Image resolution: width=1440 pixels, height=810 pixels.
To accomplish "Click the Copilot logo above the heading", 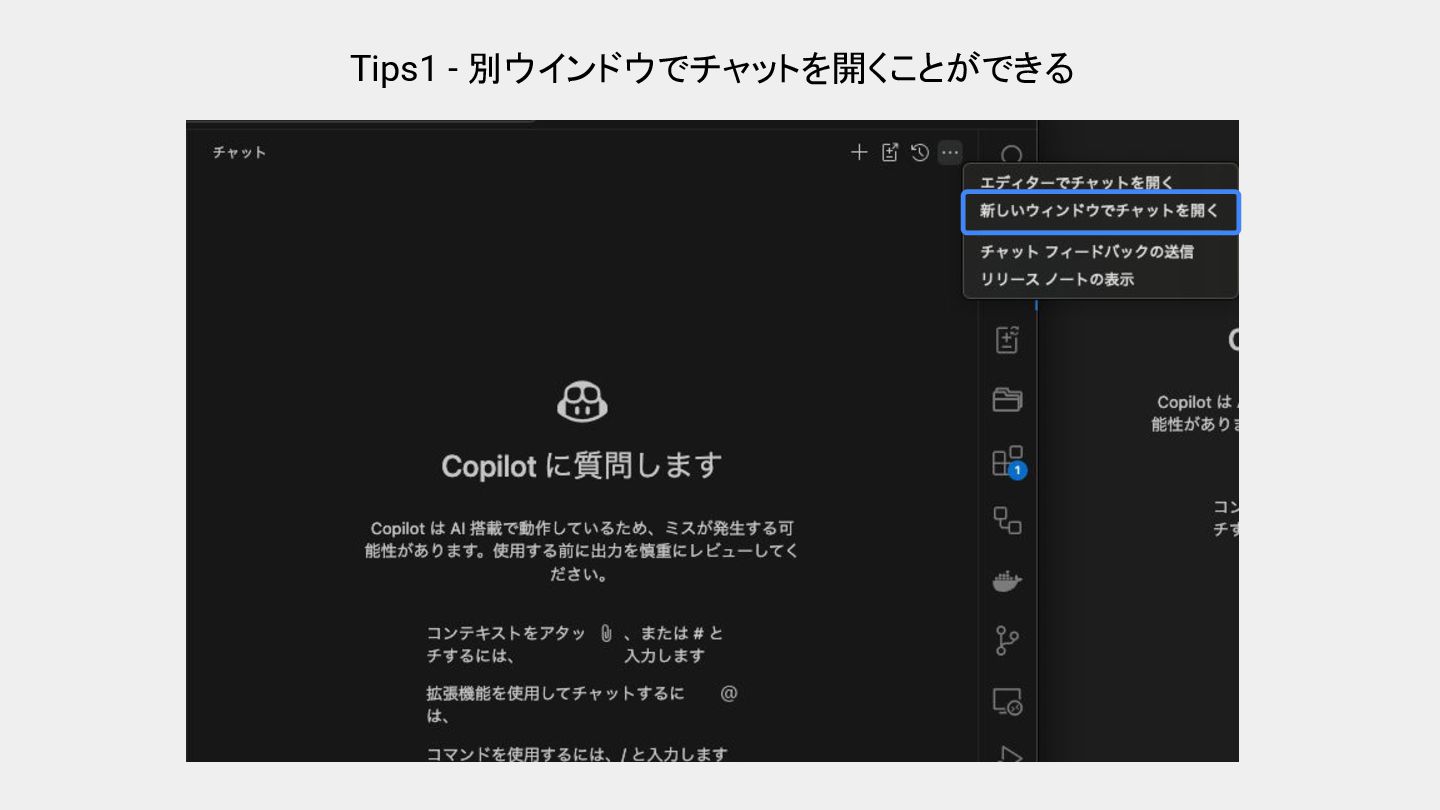I will click(x=582, y=402).
